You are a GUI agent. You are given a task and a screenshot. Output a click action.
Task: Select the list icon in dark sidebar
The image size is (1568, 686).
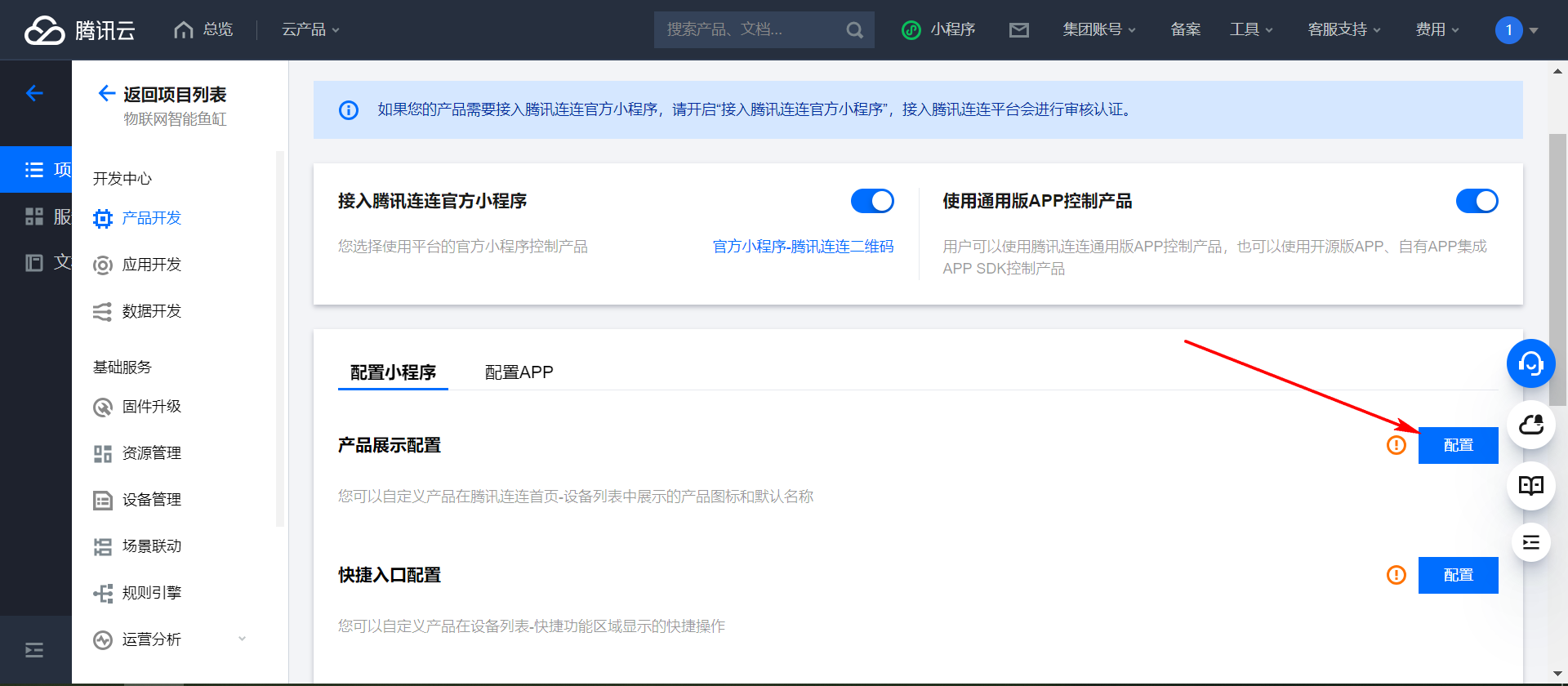coord(34,169)
